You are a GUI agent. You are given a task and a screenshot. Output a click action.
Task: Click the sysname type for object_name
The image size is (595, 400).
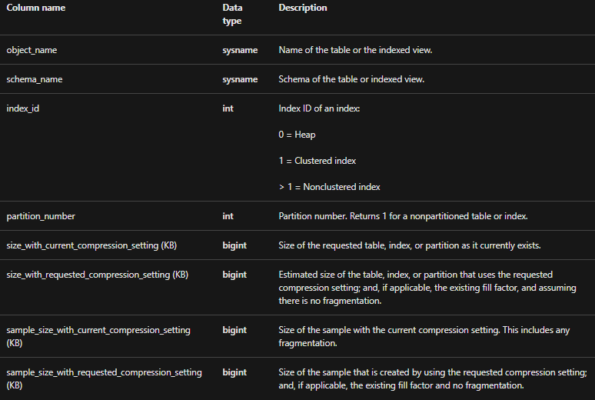[x=240, y=50]
